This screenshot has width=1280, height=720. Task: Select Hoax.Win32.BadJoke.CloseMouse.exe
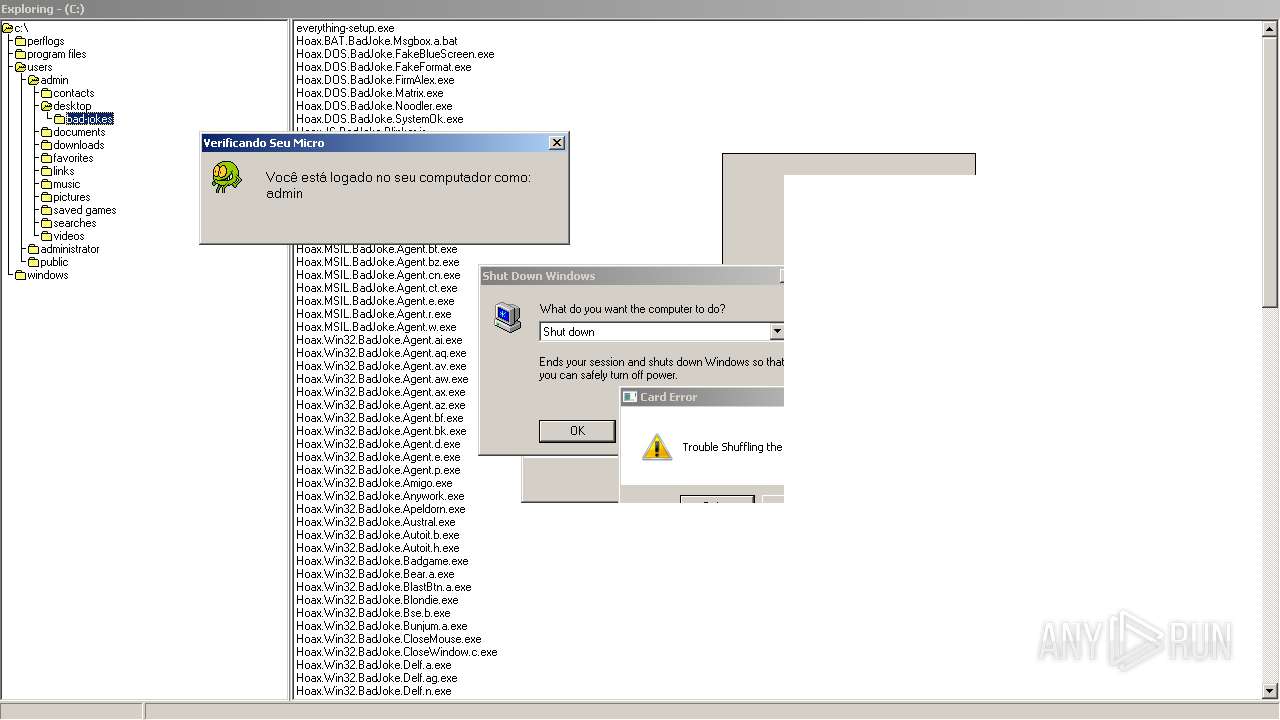(389, 639)
